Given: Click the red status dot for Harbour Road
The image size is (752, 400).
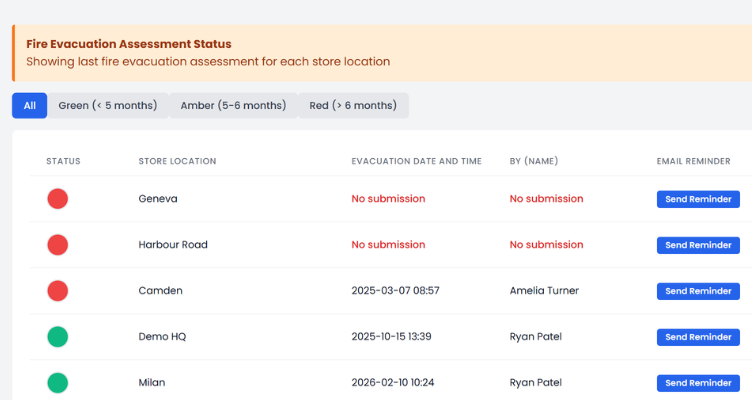Looking at the screenshot, I should pyautogui.click(x=58, y=245).
